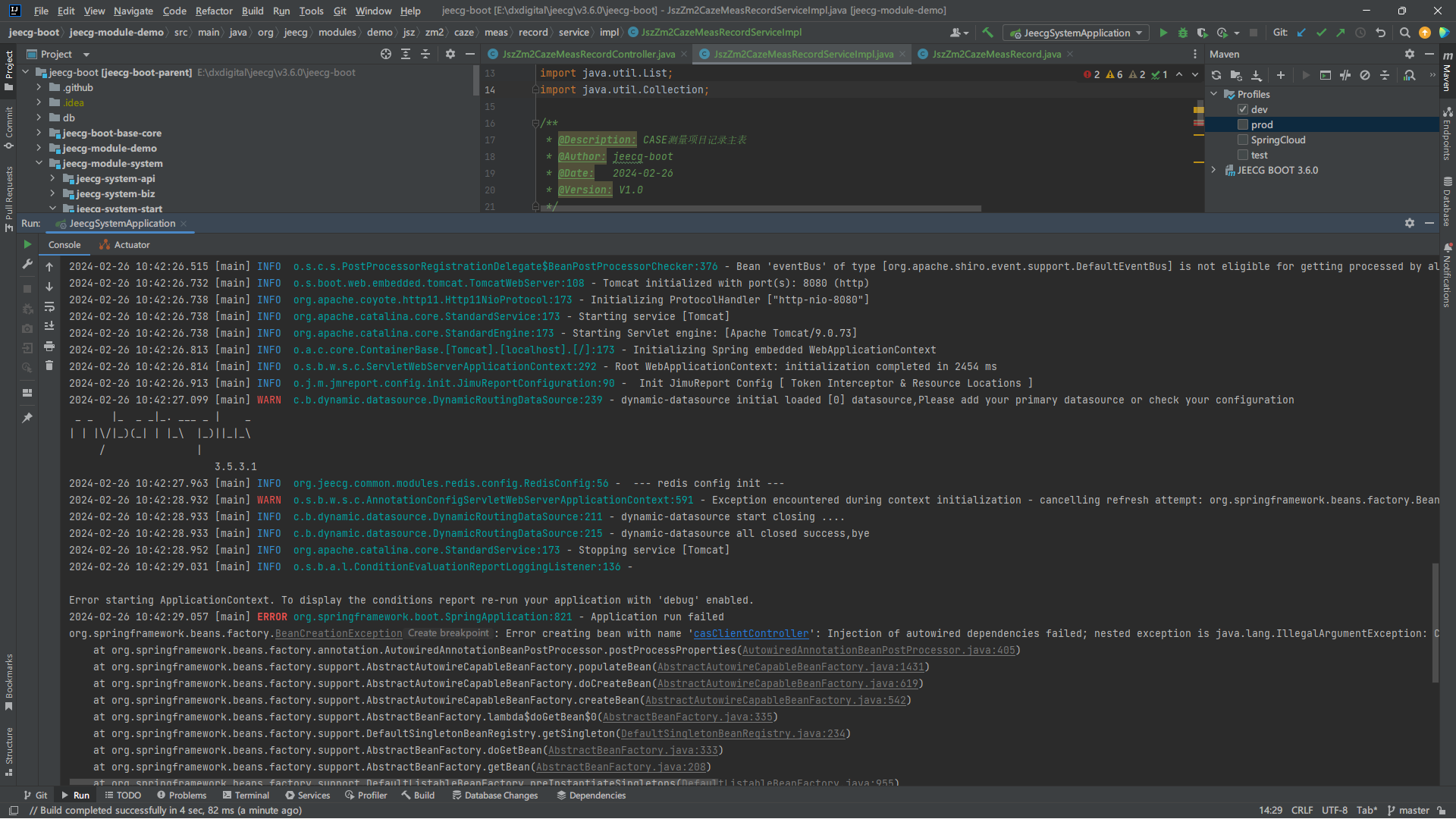
Task: Click the console vertical scrollbar
Action: click(x=1435, y=622)
